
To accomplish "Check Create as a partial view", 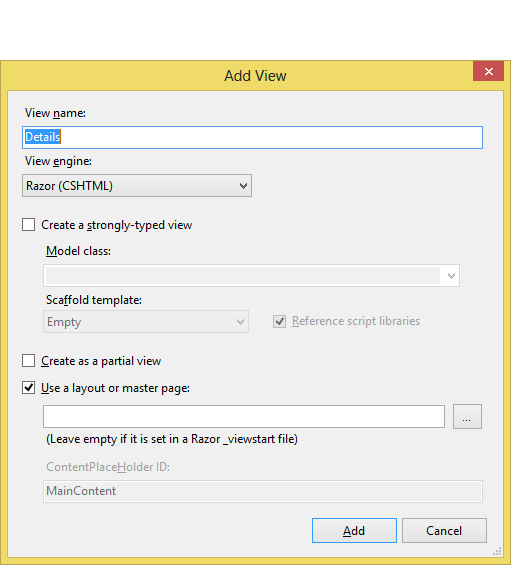I will tap(28, 361).
